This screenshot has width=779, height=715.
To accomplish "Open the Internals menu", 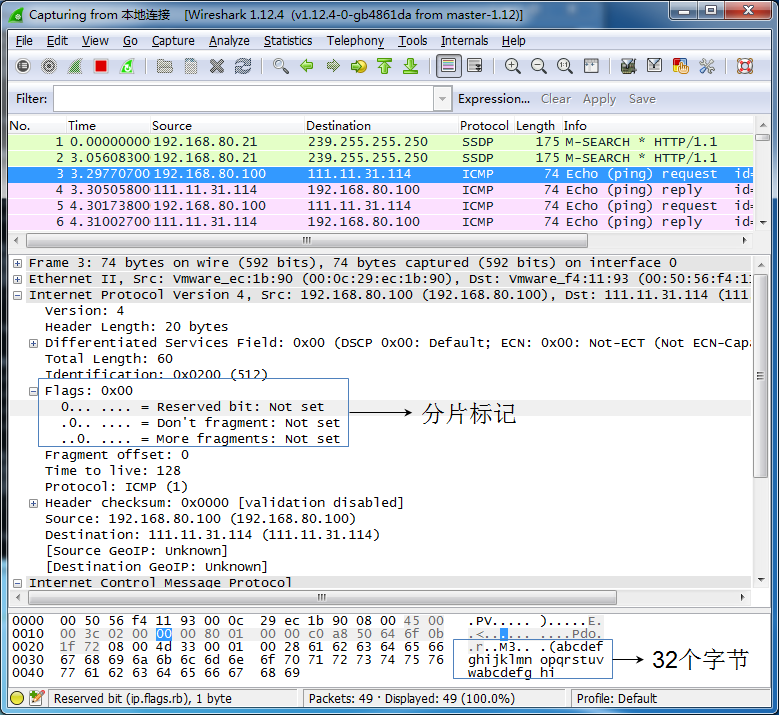I will (x=464, y=41).
